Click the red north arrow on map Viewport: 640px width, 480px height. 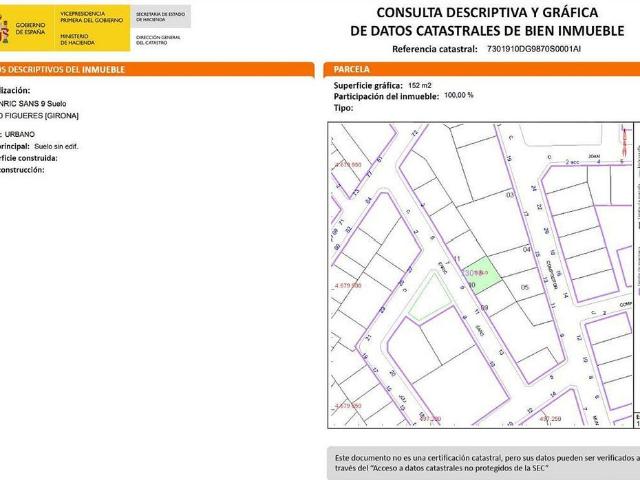pos(626,141)
